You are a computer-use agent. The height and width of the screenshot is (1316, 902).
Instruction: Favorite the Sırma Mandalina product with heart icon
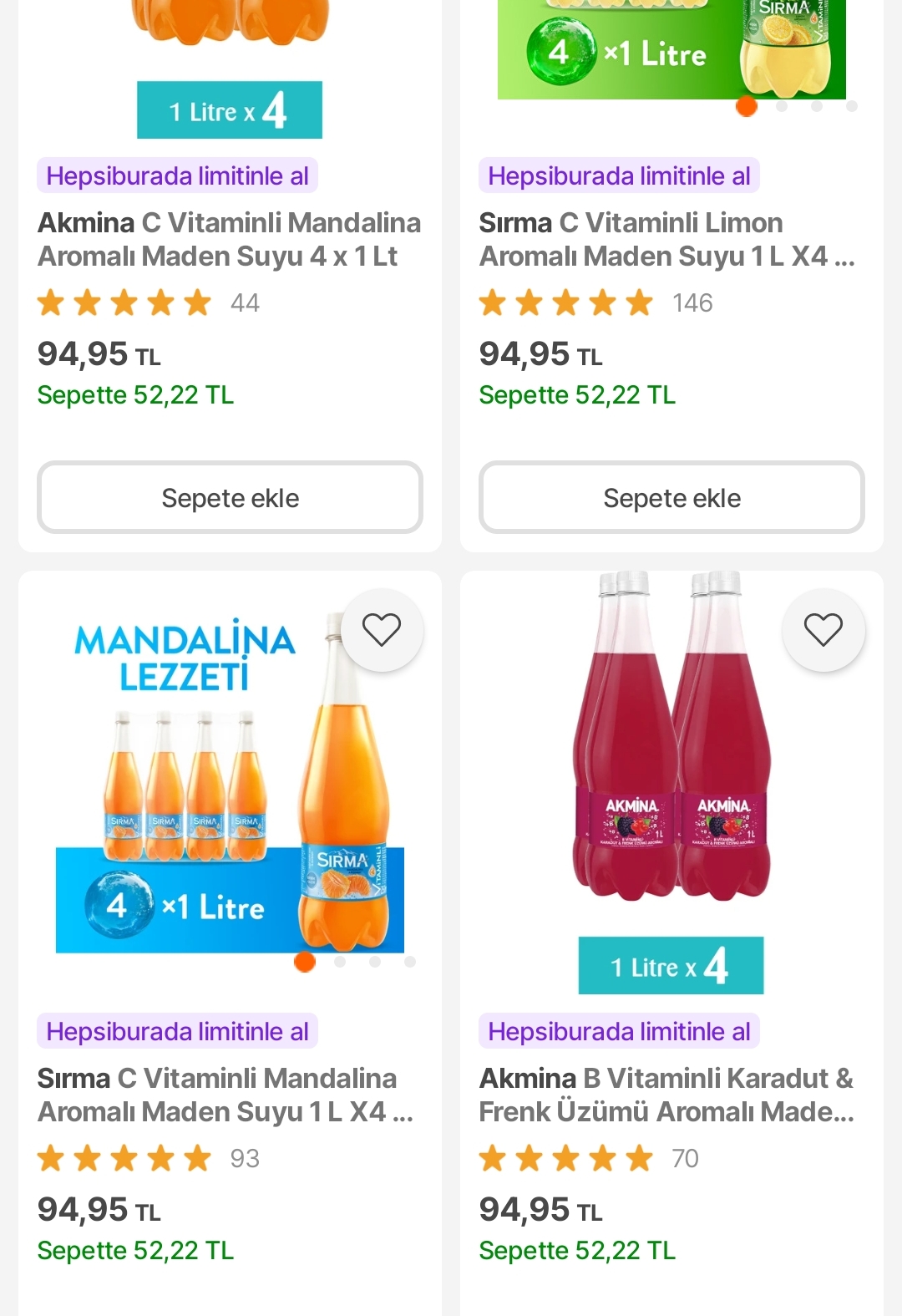coord(382,630)
